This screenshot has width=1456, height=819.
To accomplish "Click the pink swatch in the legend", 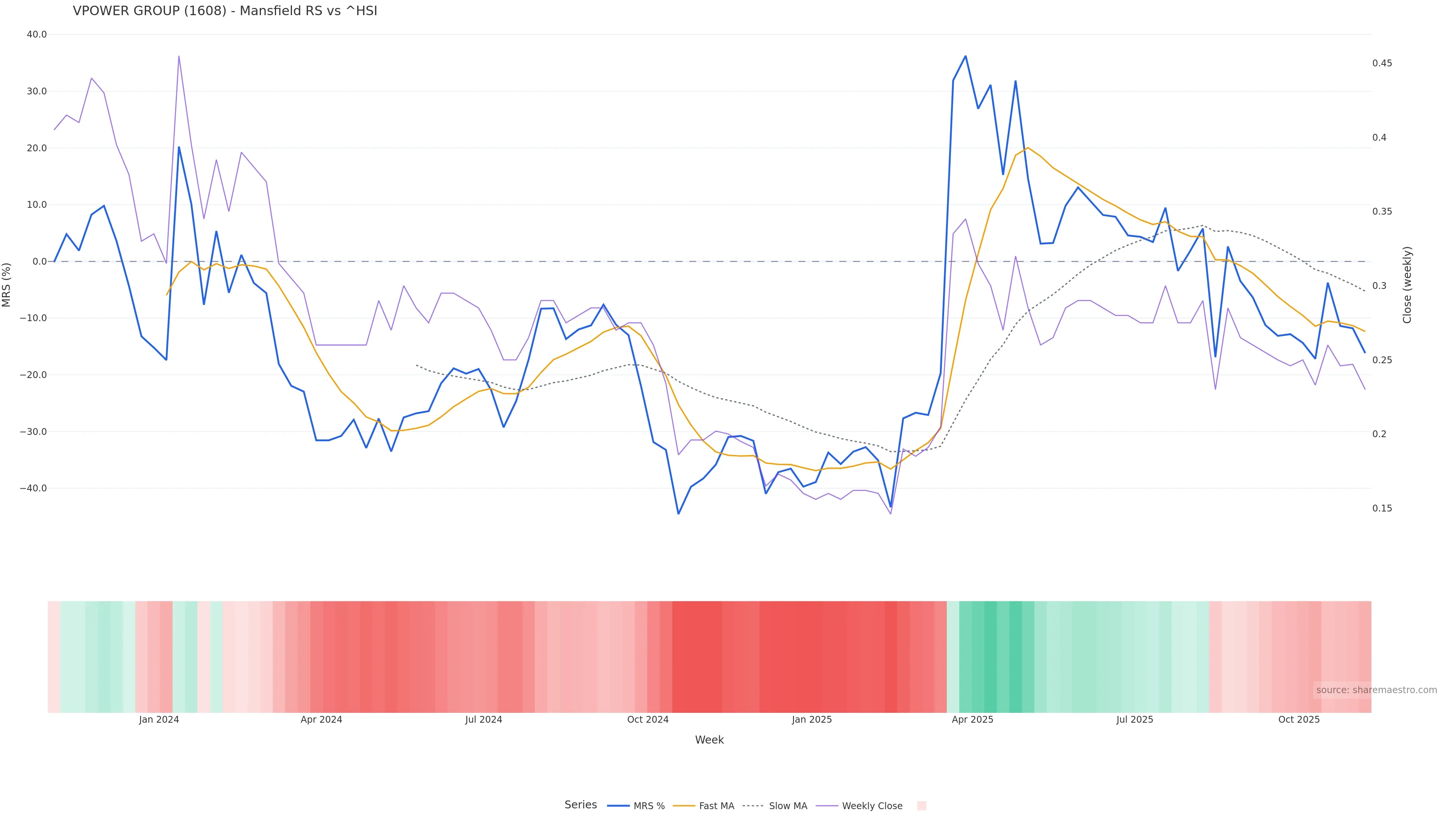I will pos(921,806).
